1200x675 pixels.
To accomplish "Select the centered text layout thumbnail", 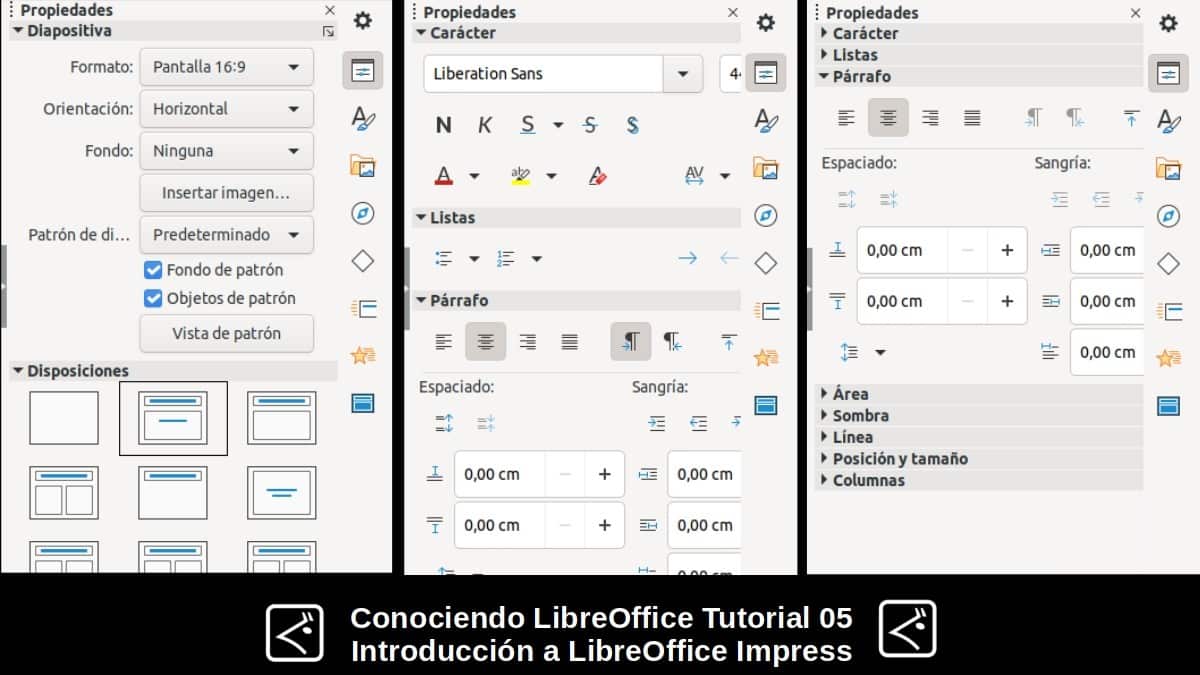I will point(282,493).
